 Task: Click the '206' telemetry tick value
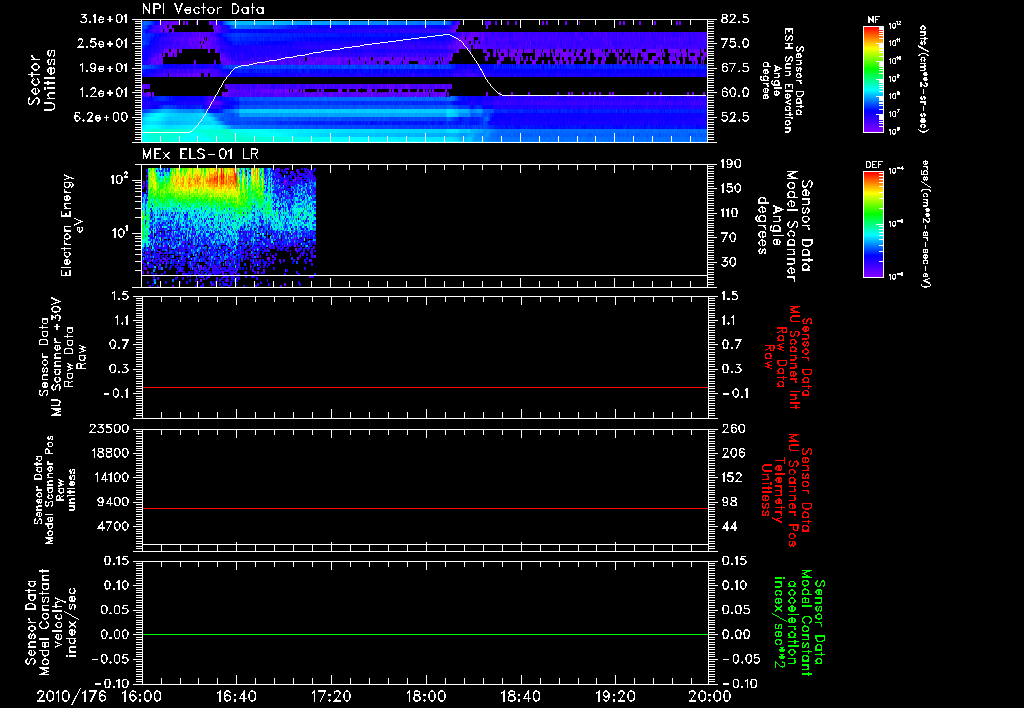(x=732, y=453)
